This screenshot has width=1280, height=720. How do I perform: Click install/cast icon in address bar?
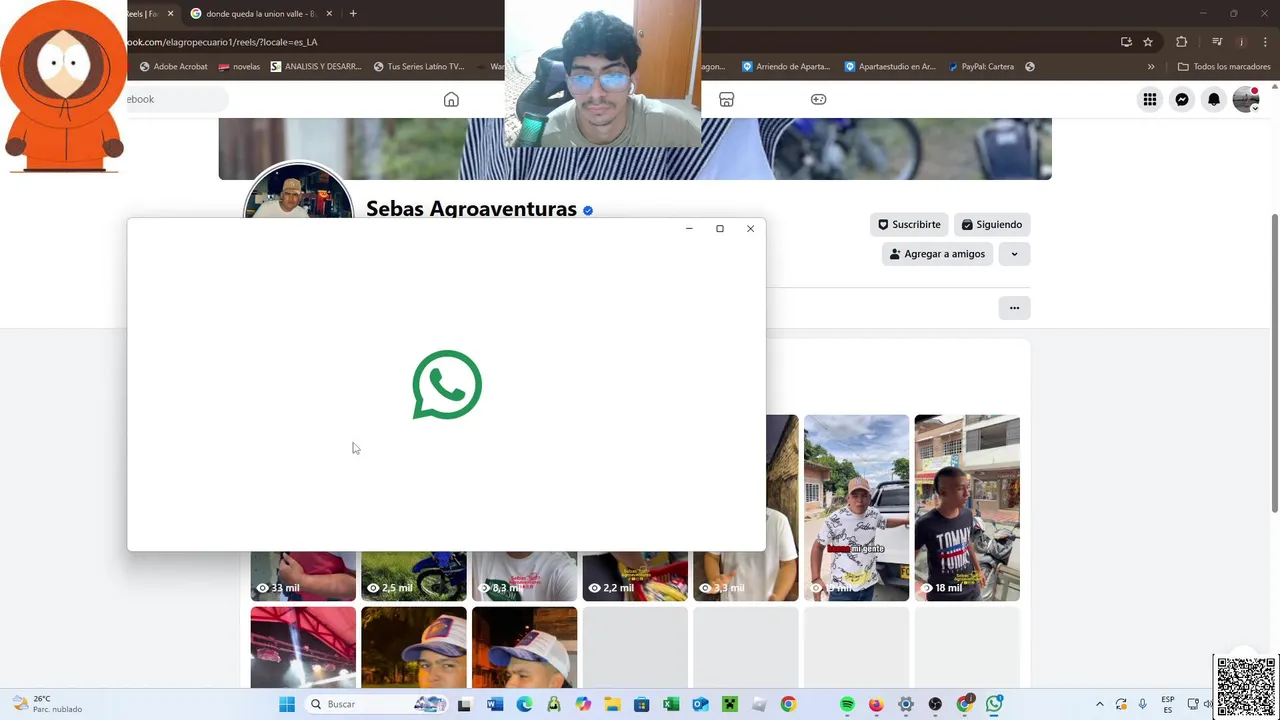coord(1126,42)
